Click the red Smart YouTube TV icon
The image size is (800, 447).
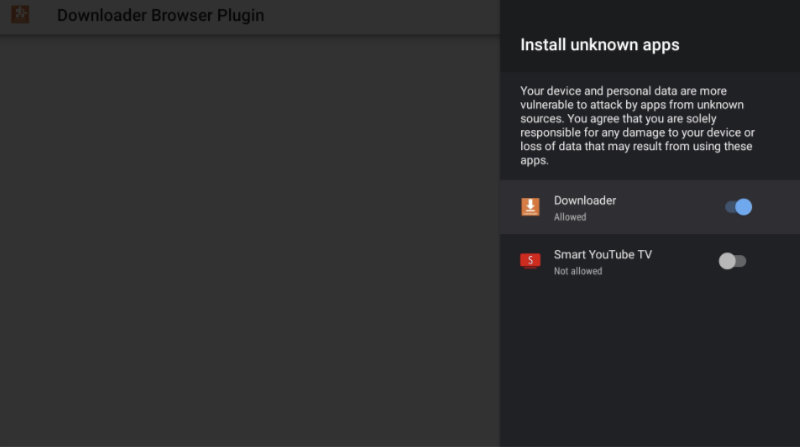click(x=530, y=261)
